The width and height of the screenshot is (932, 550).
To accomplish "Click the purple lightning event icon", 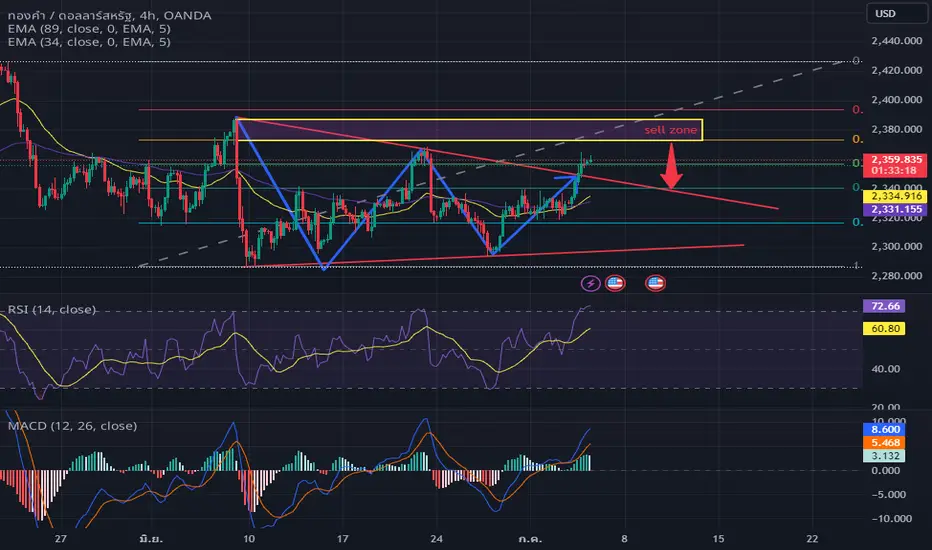I will (x=590, y=283).
